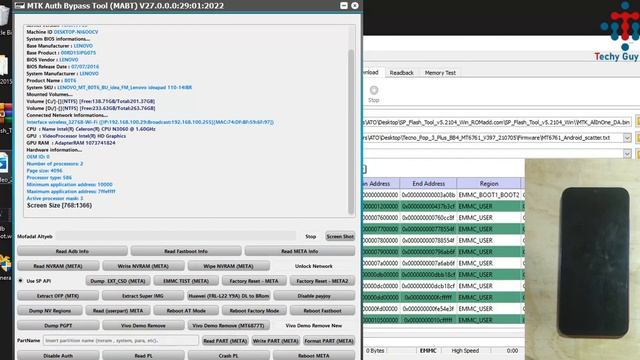
Task: Toggle the Use SP API radio button
Action: point(20,281)
